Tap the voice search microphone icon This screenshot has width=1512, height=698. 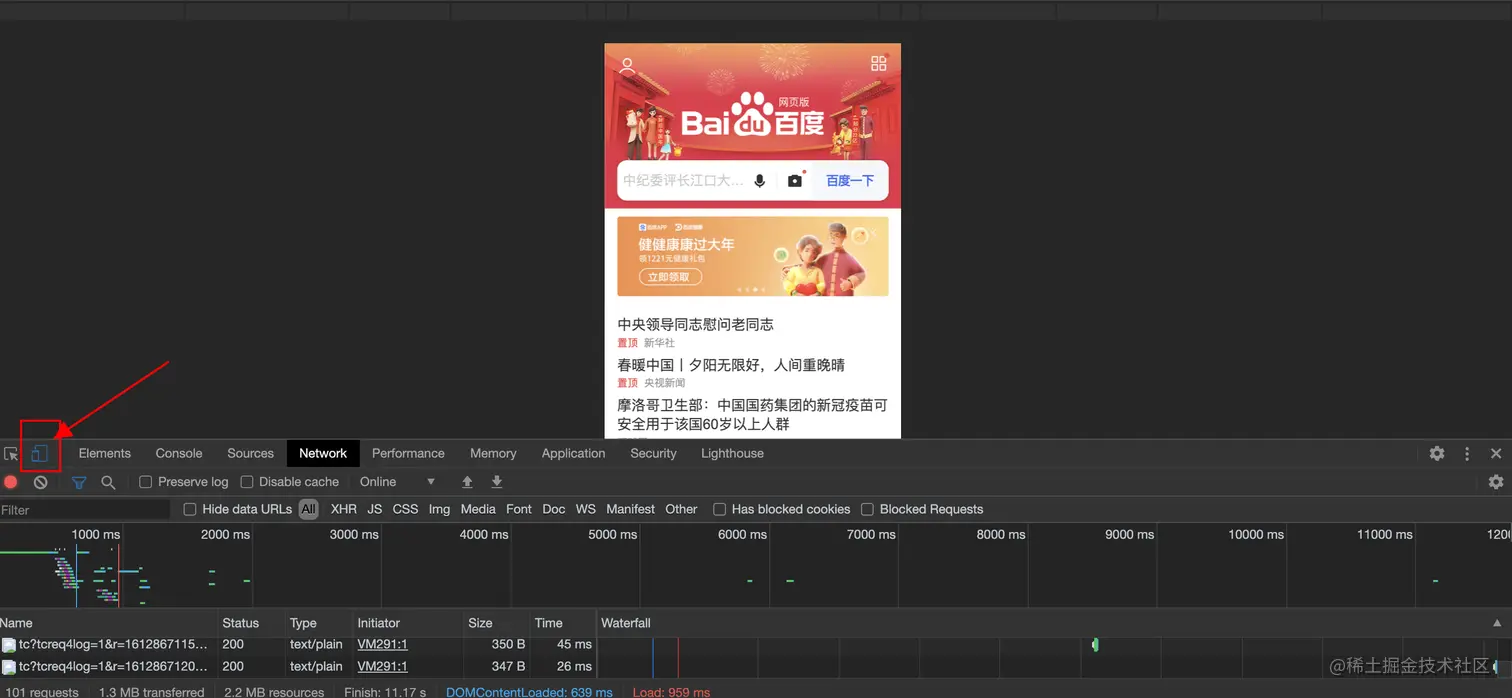760,181
